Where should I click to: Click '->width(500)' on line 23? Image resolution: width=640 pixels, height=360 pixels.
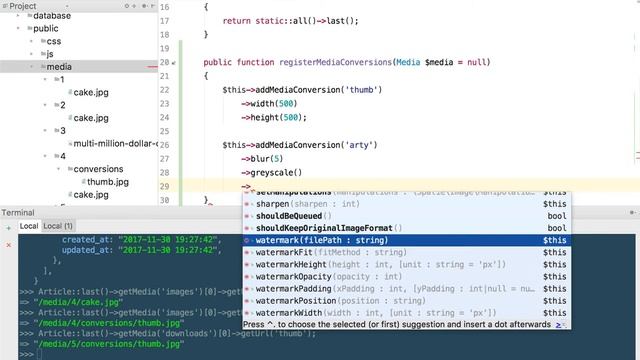point(269,104)
